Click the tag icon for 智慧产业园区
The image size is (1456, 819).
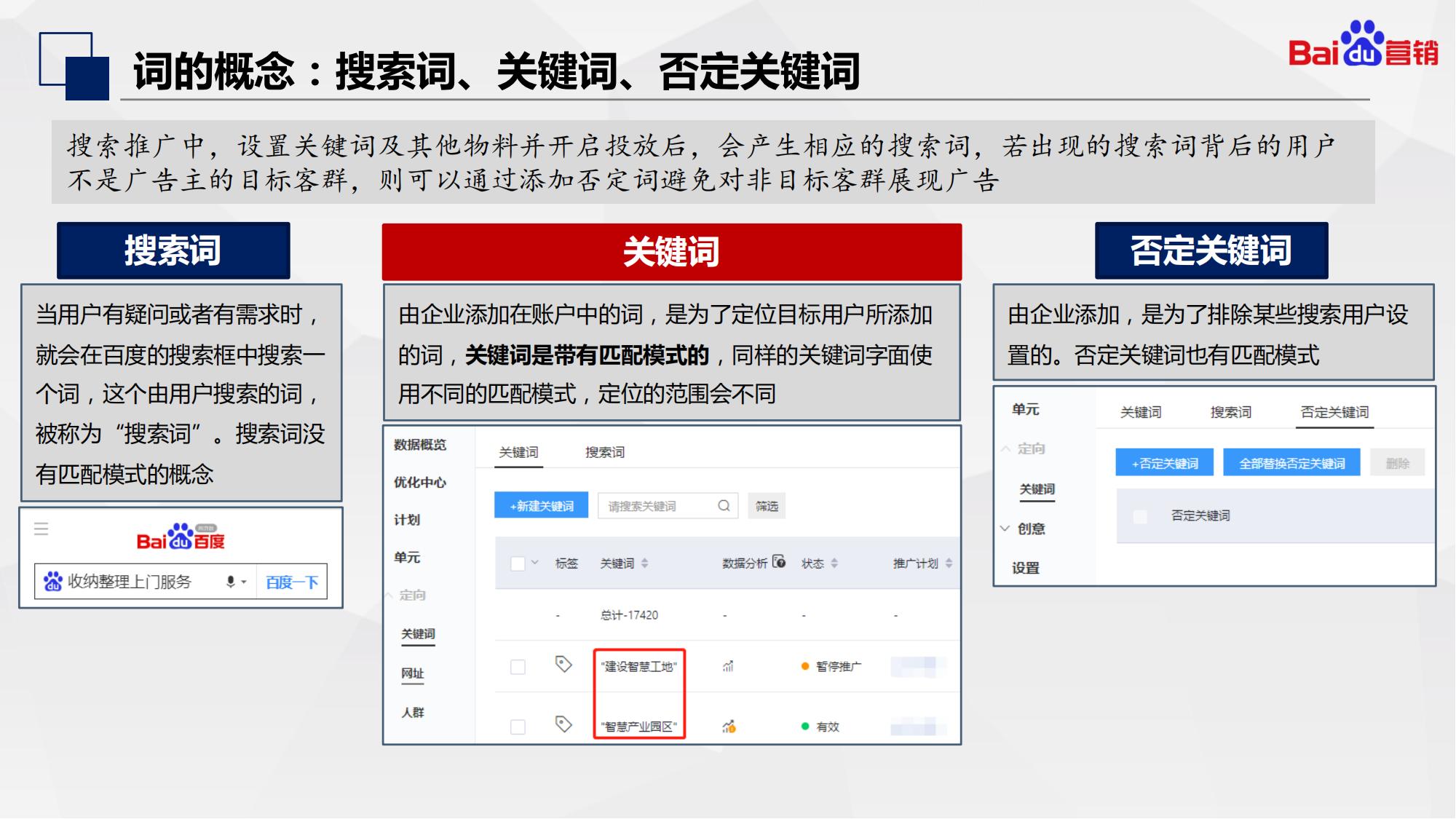pos(563,724)
